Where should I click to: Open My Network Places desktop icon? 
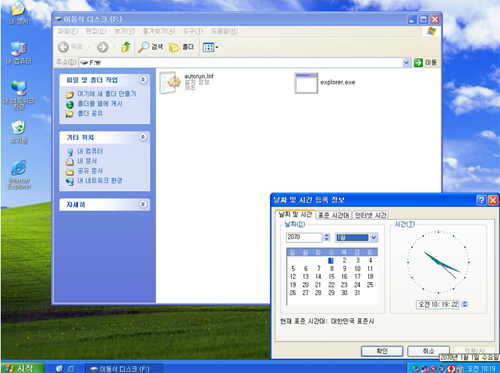(x=19, y=96)
